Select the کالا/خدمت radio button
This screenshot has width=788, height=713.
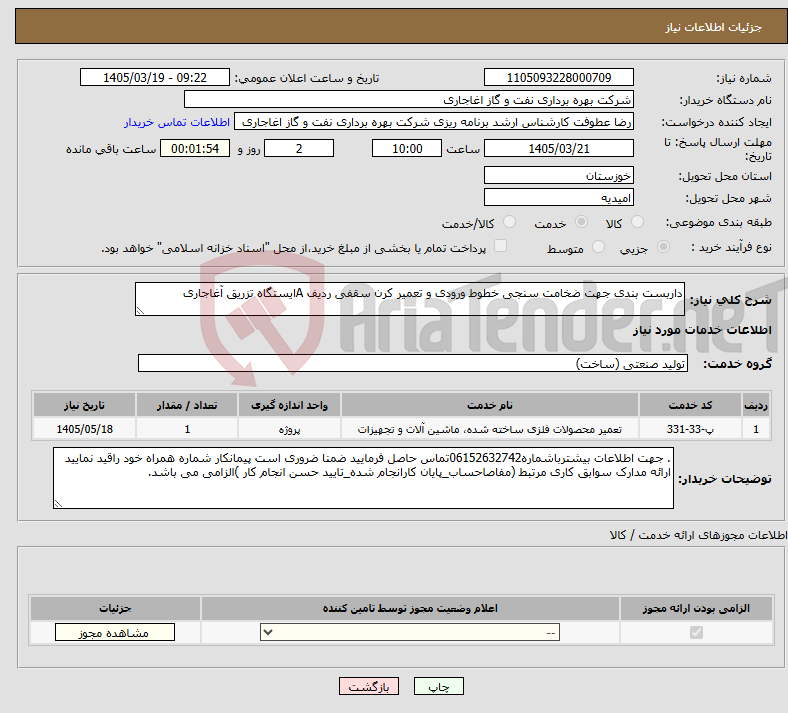[x=510, y=222]
